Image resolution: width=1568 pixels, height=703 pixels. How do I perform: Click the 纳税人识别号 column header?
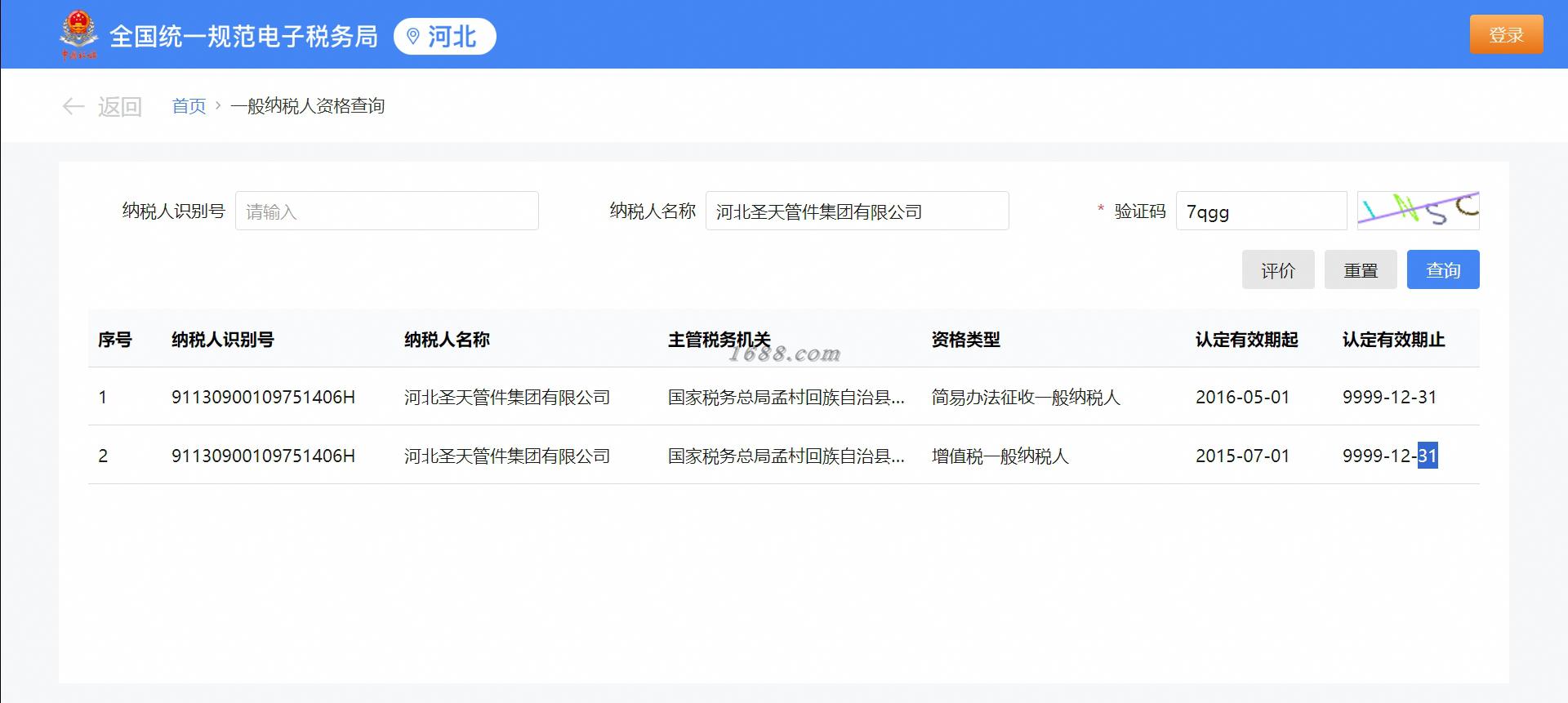223,340
